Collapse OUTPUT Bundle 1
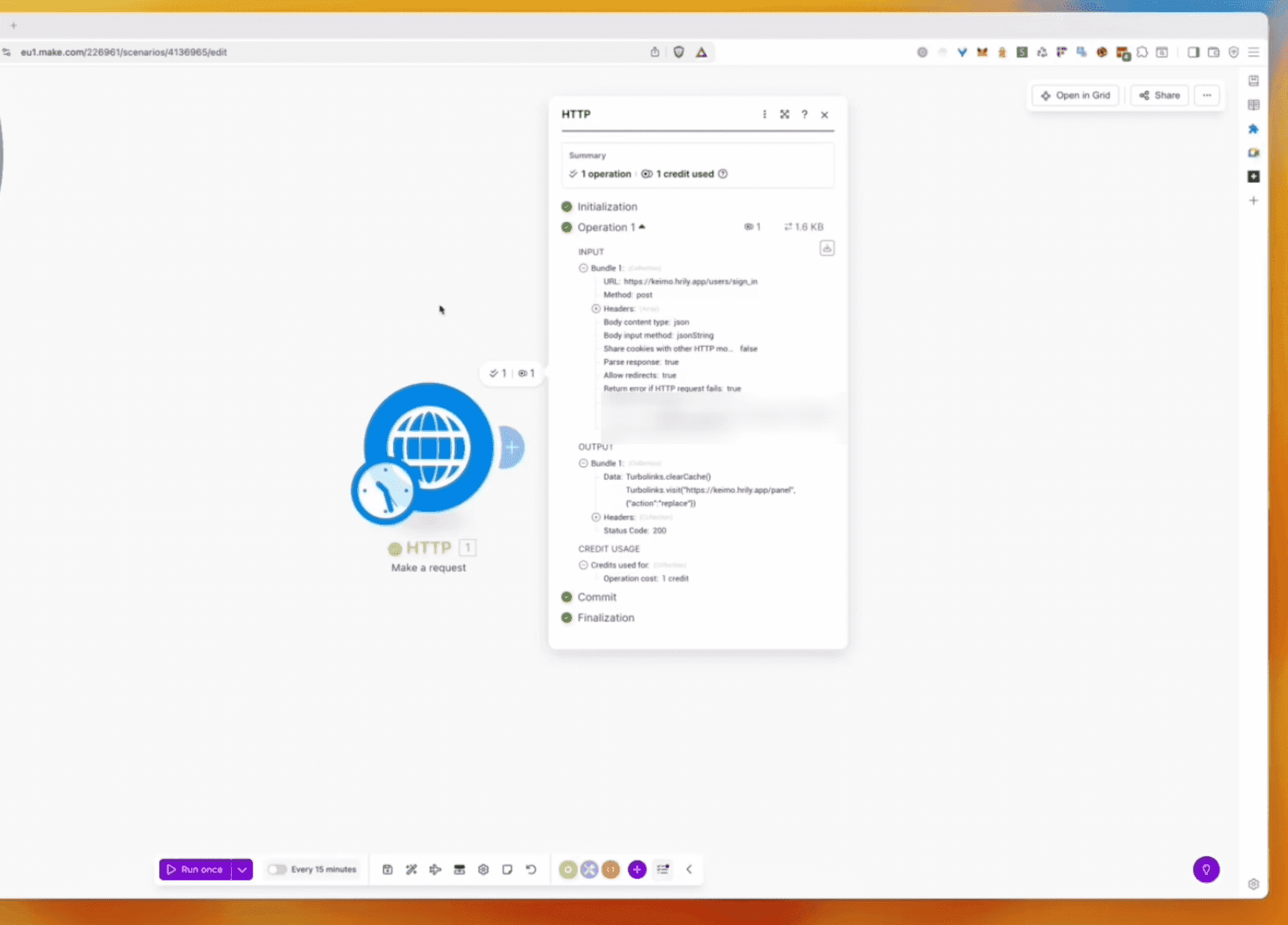Image resolution: width=1288 pixels, height=925 pixels. 583,463
